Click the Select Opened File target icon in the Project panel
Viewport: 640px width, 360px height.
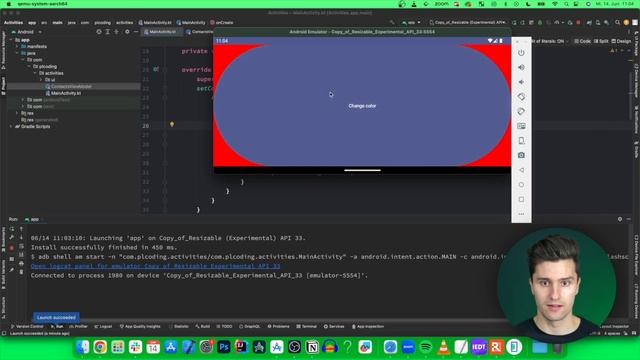pyautogui.click(x=99, y=32)
